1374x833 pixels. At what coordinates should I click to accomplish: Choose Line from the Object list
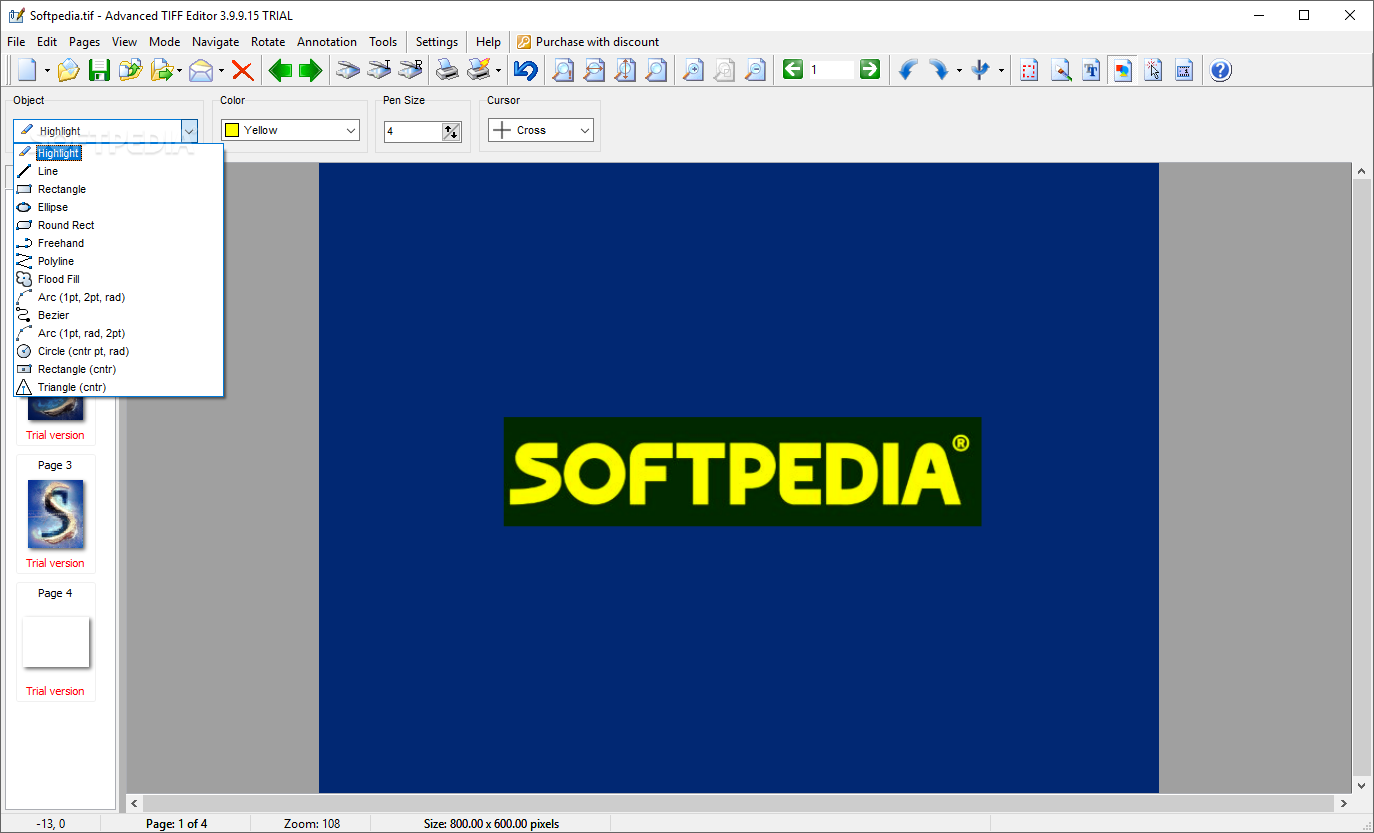click(x=119, y=171)
